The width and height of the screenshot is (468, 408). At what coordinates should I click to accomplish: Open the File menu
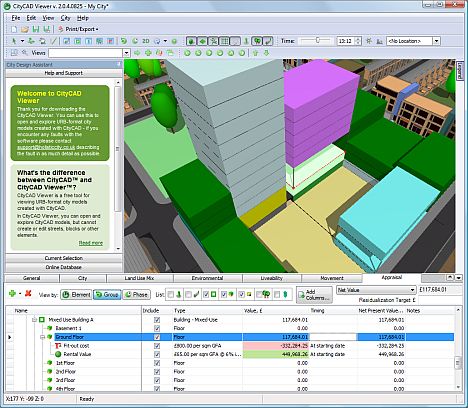(16, 18)
